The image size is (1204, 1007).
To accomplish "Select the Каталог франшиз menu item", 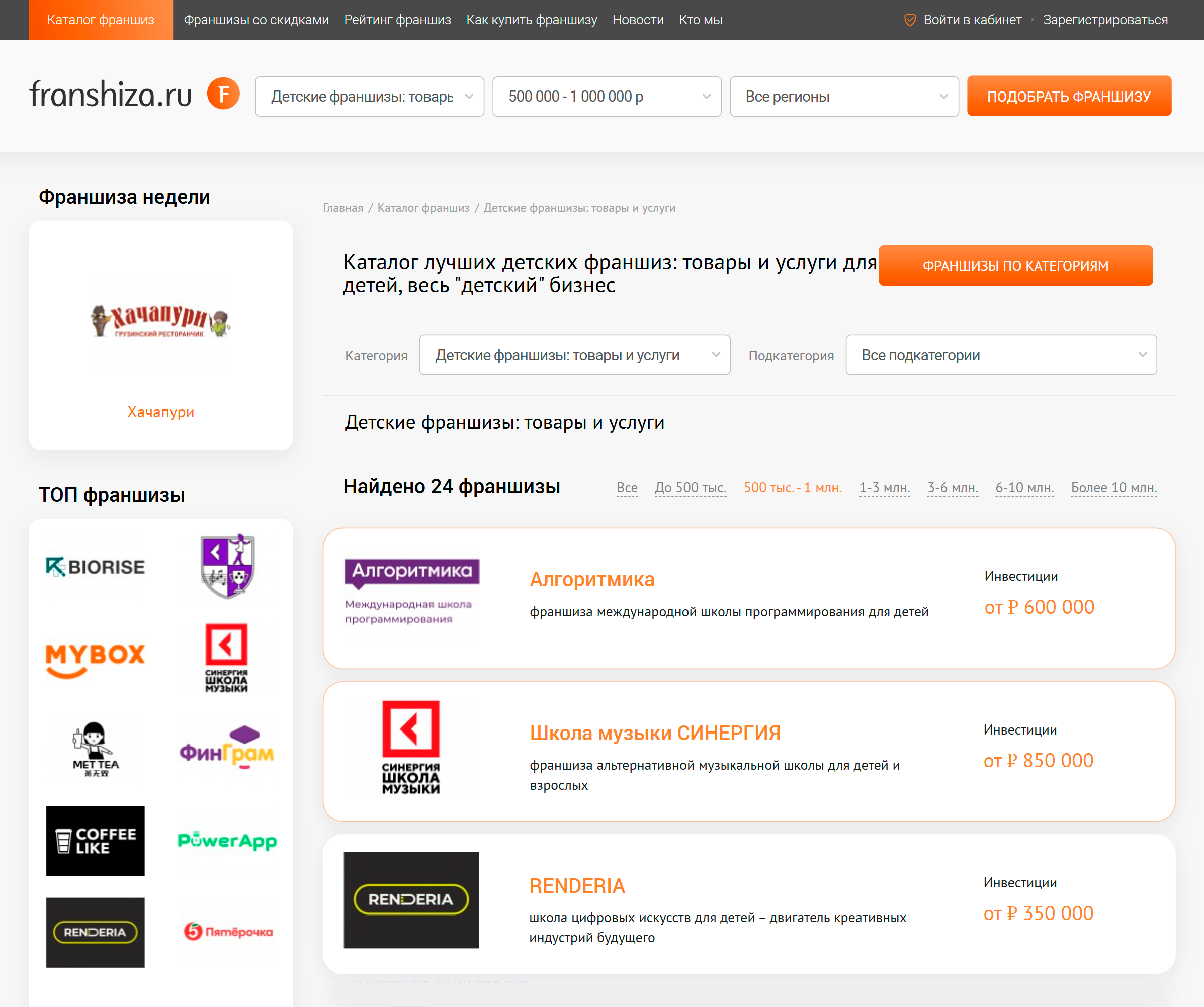I will pyautogui.click(x=101, y=20).
